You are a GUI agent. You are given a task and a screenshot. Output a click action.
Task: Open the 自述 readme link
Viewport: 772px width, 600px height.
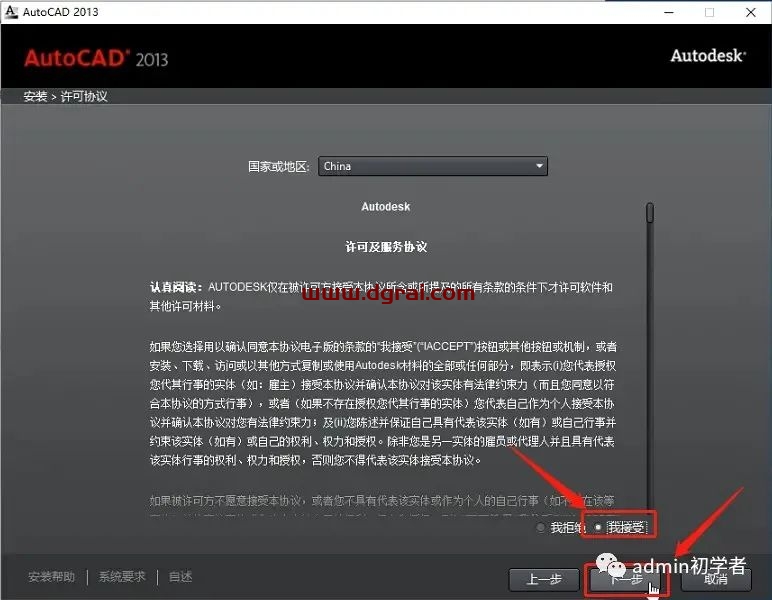pos(180,576)
